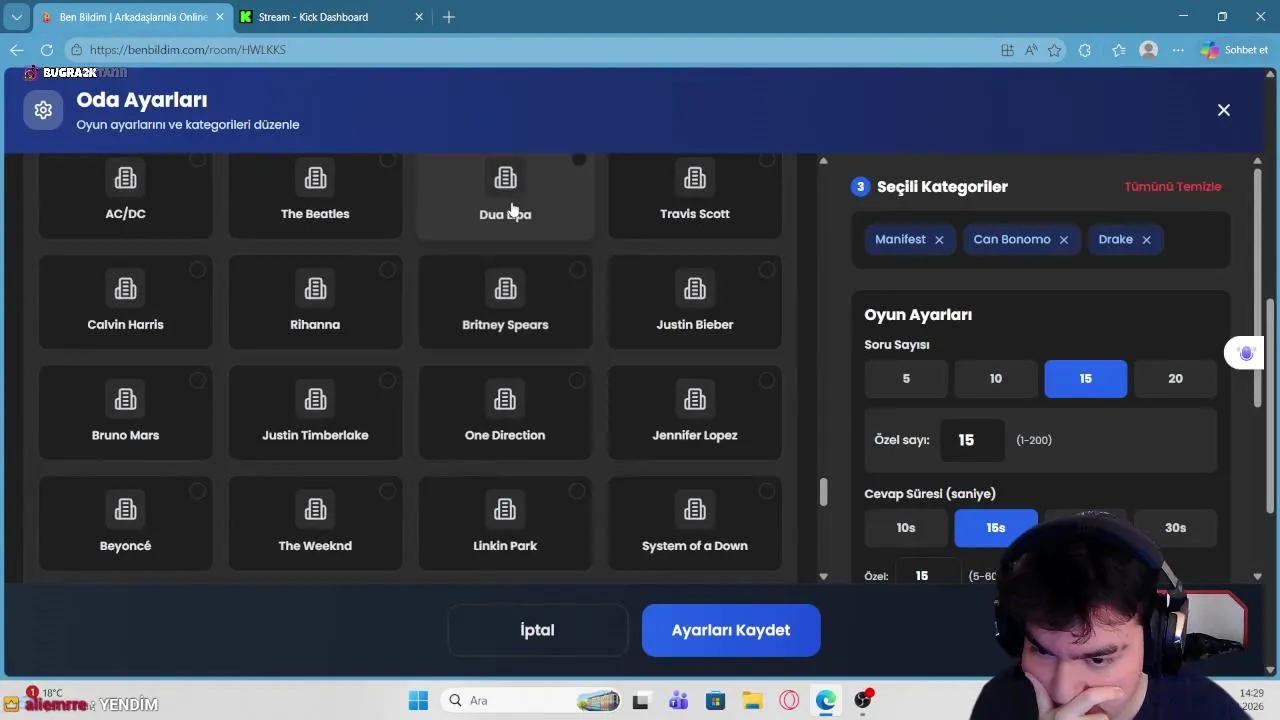
Task: Set Soru Sayısı to 20
Action: pos(1176,379)
